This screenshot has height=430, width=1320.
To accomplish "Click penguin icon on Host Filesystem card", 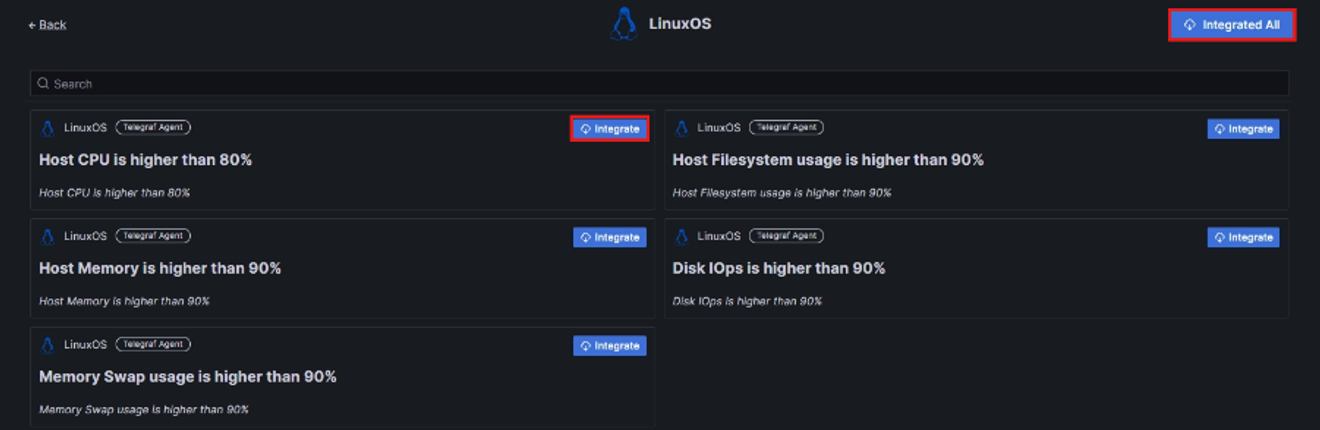I will [681, 128].
